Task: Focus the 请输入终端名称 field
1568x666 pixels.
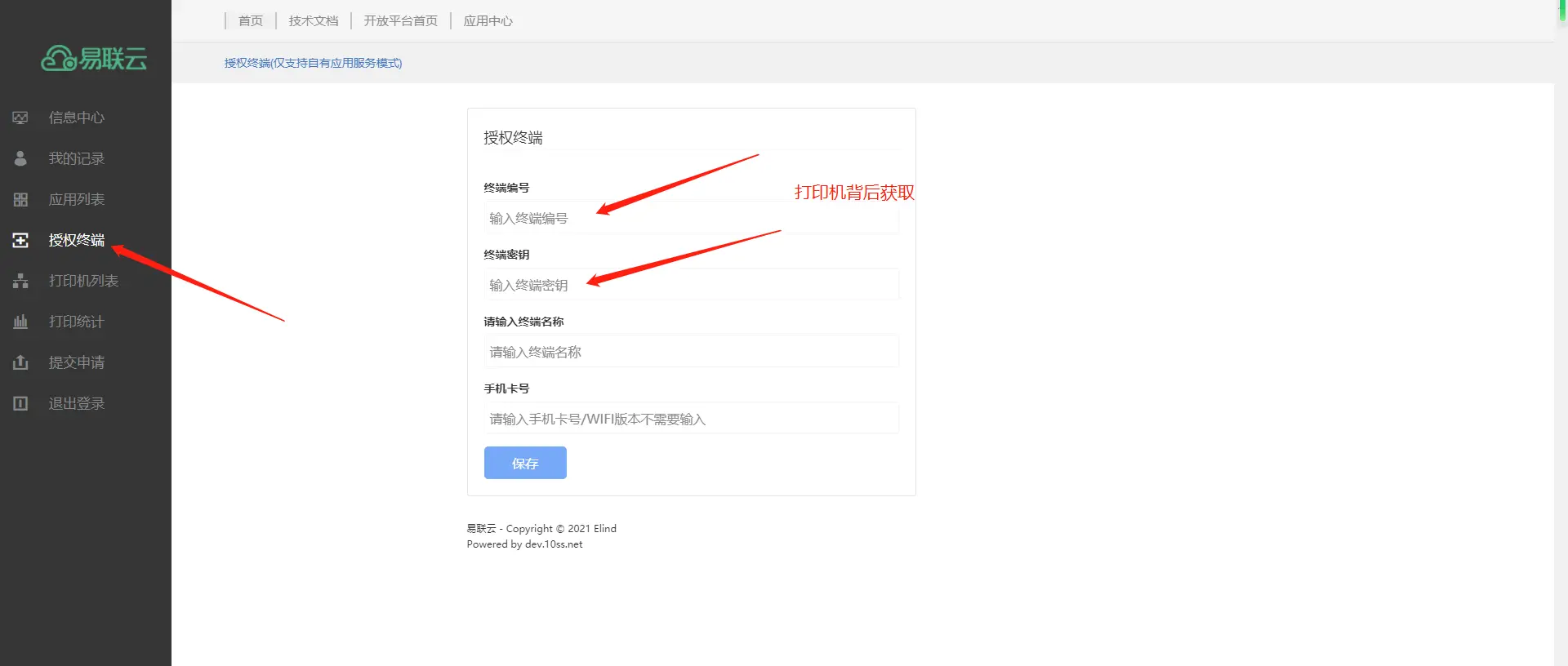Action: click(x=691, y=352)
